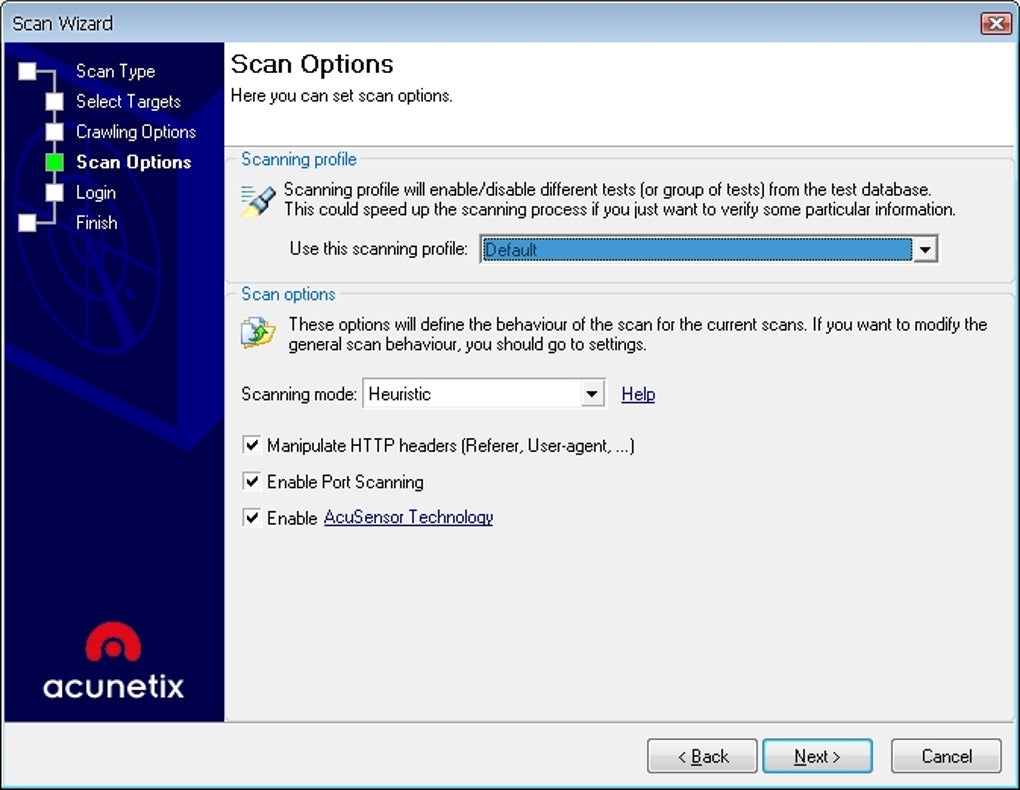Click the Help link beside Scanning mode

(x=638, y=394)
